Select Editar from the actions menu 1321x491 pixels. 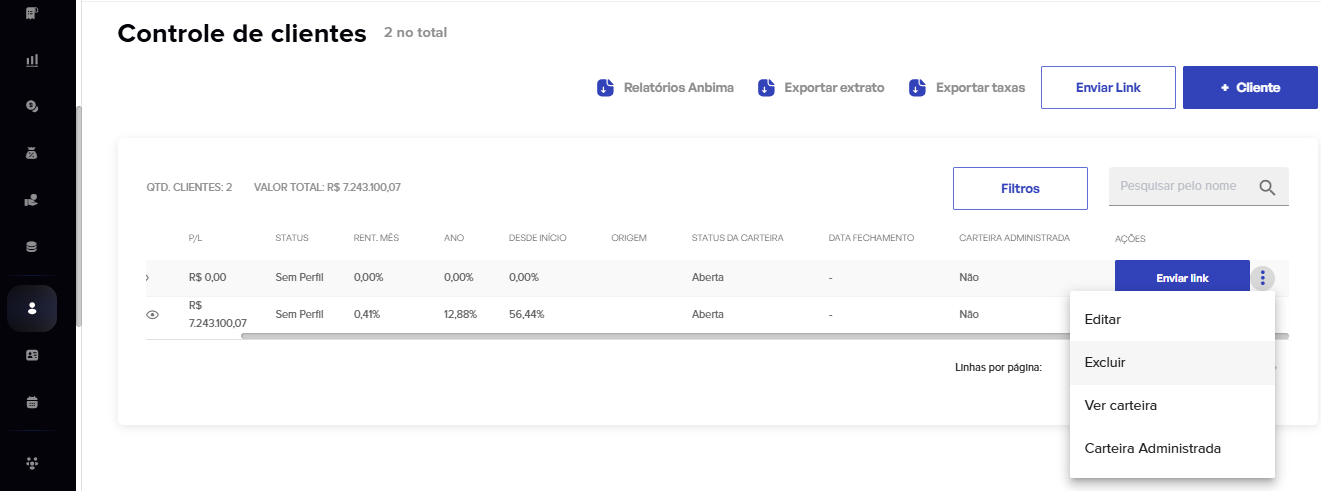click(1103, 320)
